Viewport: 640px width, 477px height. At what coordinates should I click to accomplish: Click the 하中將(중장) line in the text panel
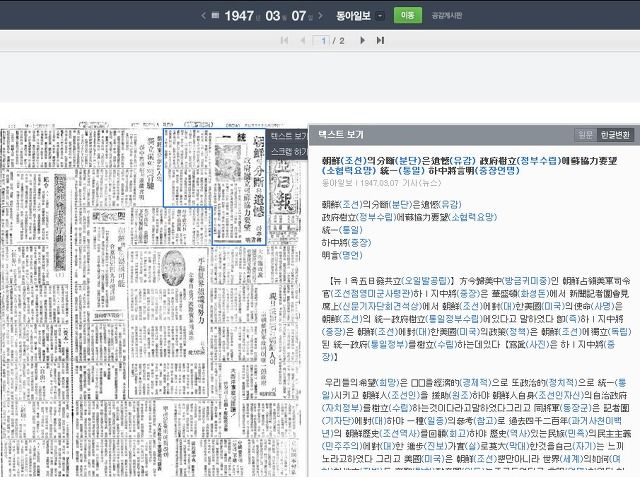pyautogui.click(x=347, y=243)
